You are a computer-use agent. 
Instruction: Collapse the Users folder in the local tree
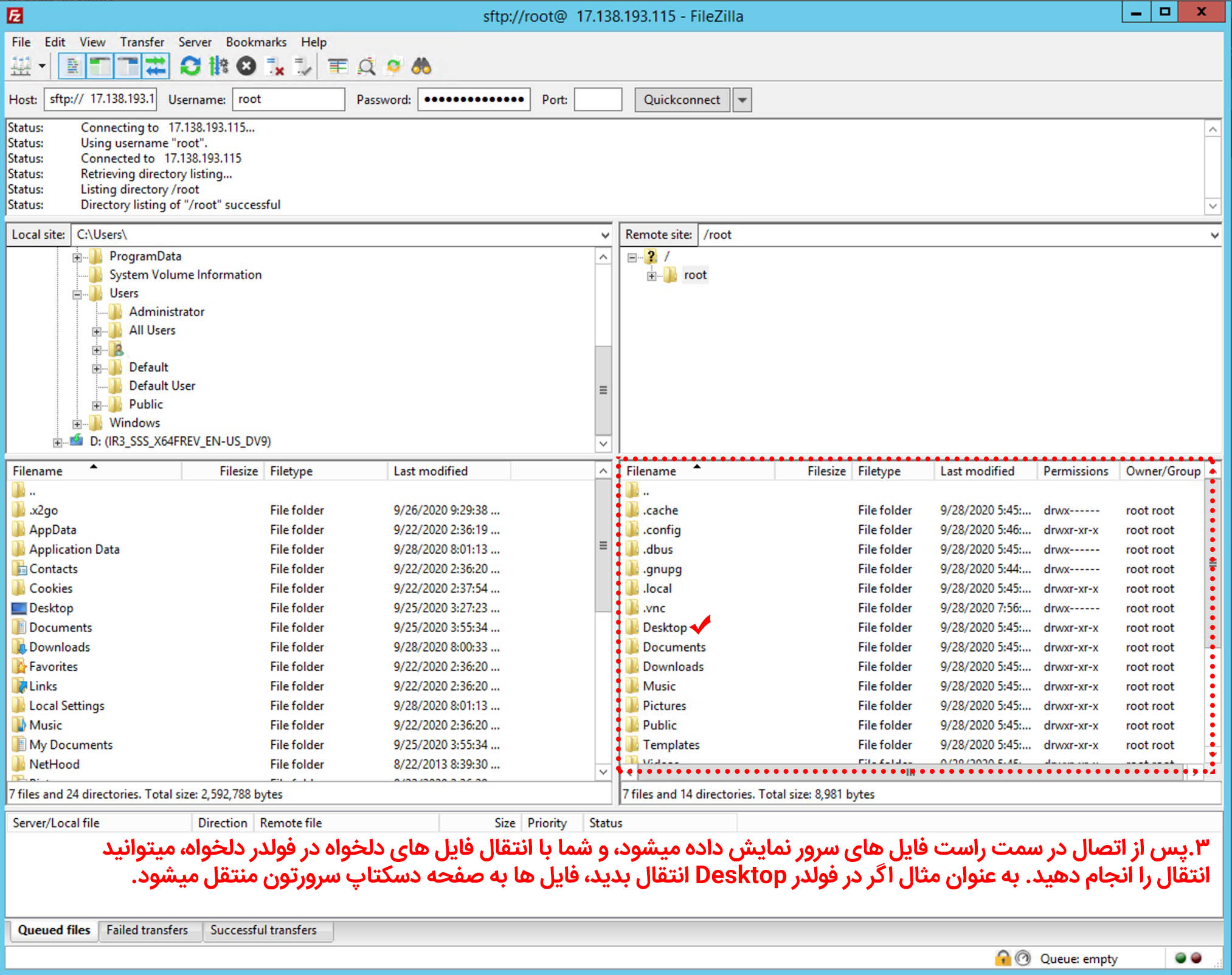pos(77,294)
